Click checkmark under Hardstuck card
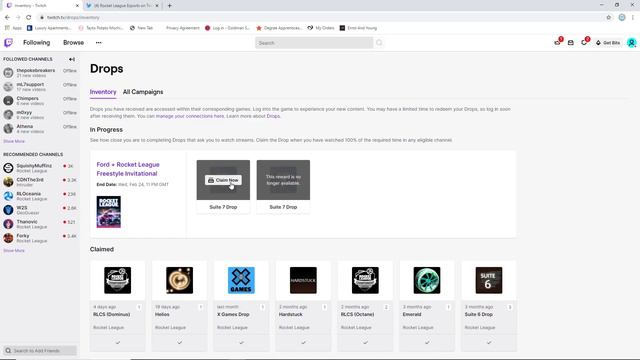This screenshot has height=360, width=640. point(303,342)
